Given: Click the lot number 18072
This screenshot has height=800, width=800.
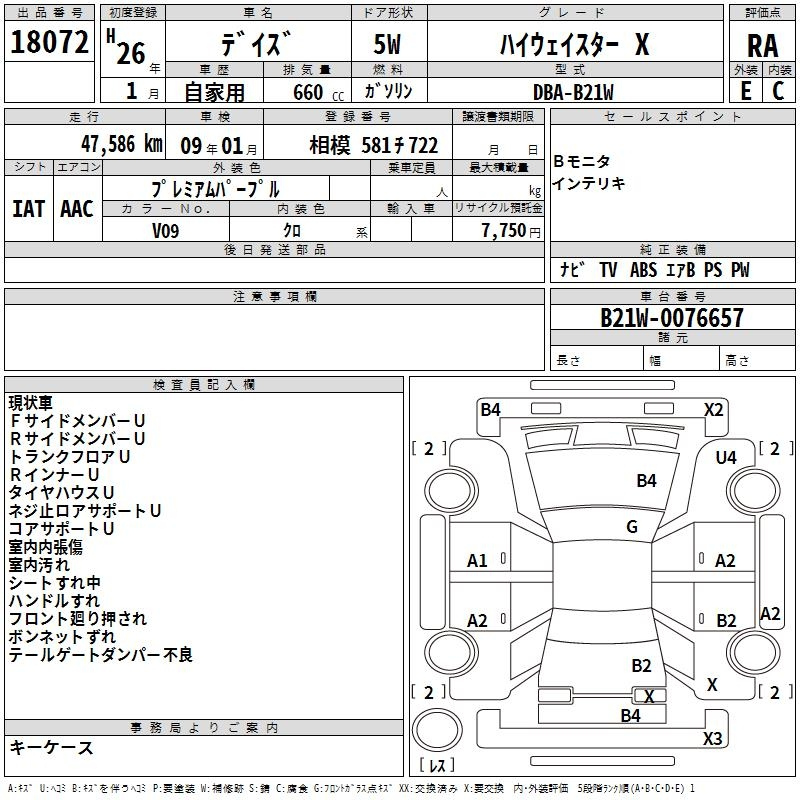Looking at the screenshot, I should tap(49, 43).
